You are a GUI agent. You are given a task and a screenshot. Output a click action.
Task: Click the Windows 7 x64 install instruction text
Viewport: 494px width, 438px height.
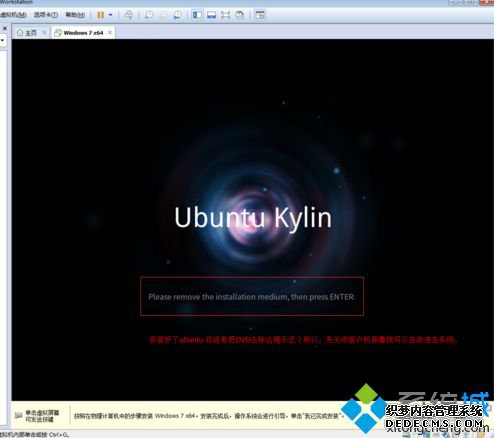click(x=208, y=416)
